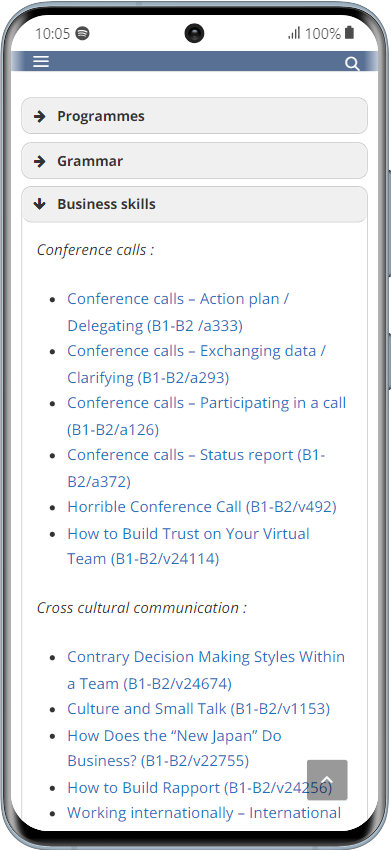
Task: Open Conference calls – Status report link
Action: [x=196, y=468]
